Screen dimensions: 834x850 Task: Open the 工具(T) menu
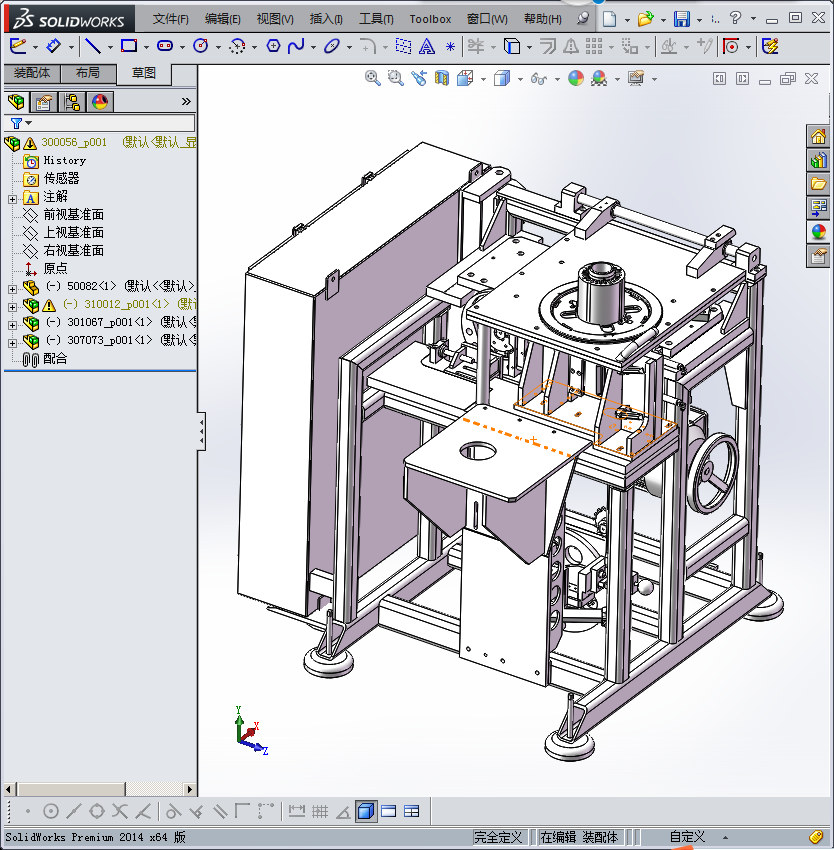[376, 19]
